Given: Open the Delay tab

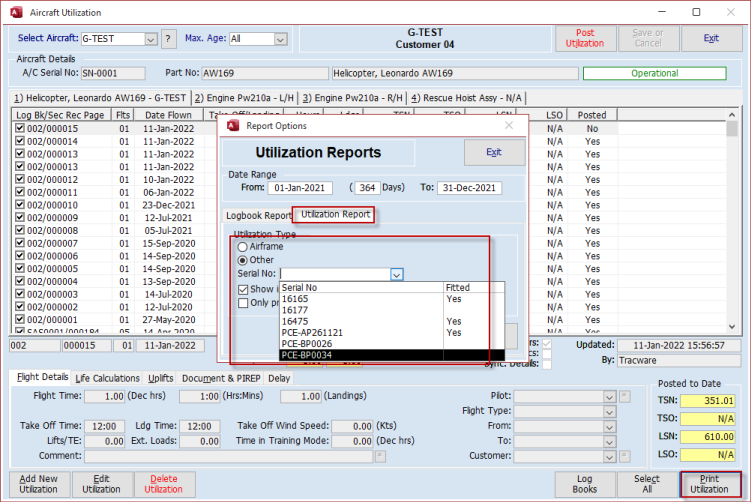Looking at the screenshot, I should (x=279, y=378).
